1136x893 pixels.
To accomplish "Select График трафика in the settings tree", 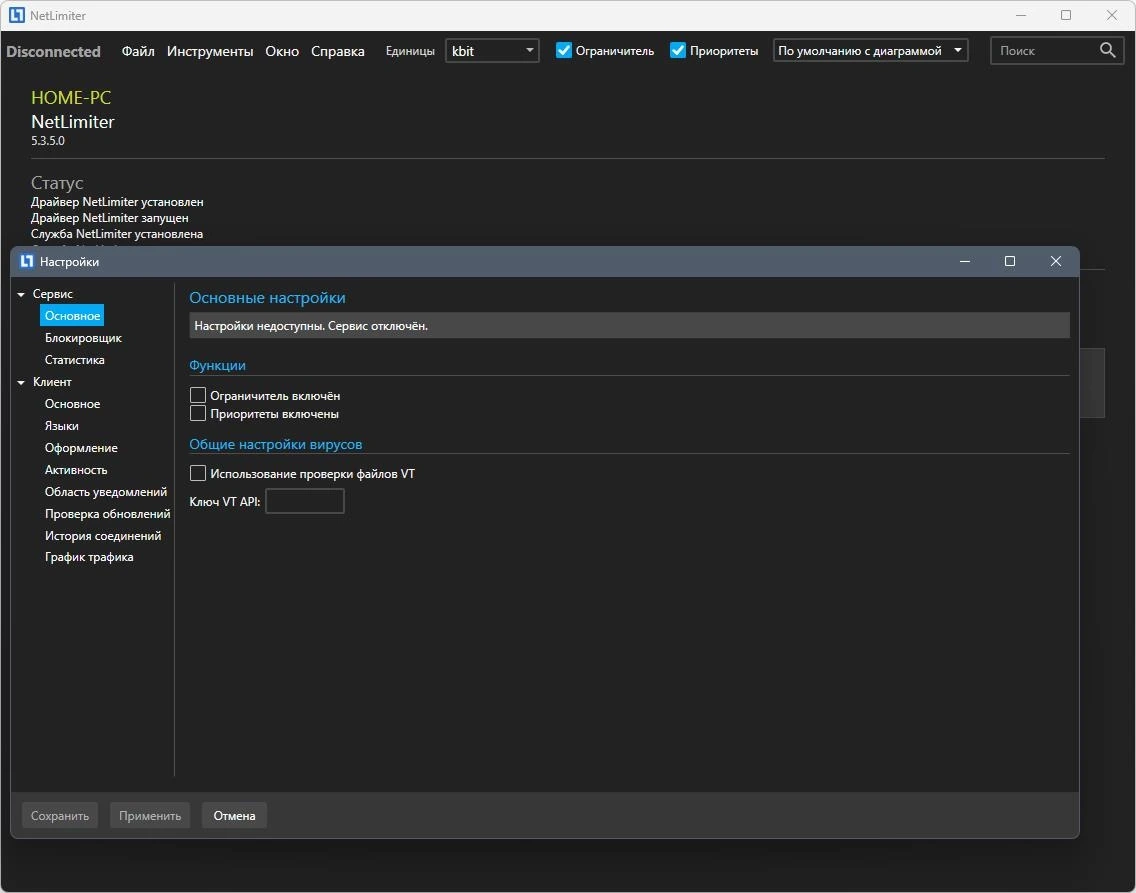I will click(x=89, y=557).
